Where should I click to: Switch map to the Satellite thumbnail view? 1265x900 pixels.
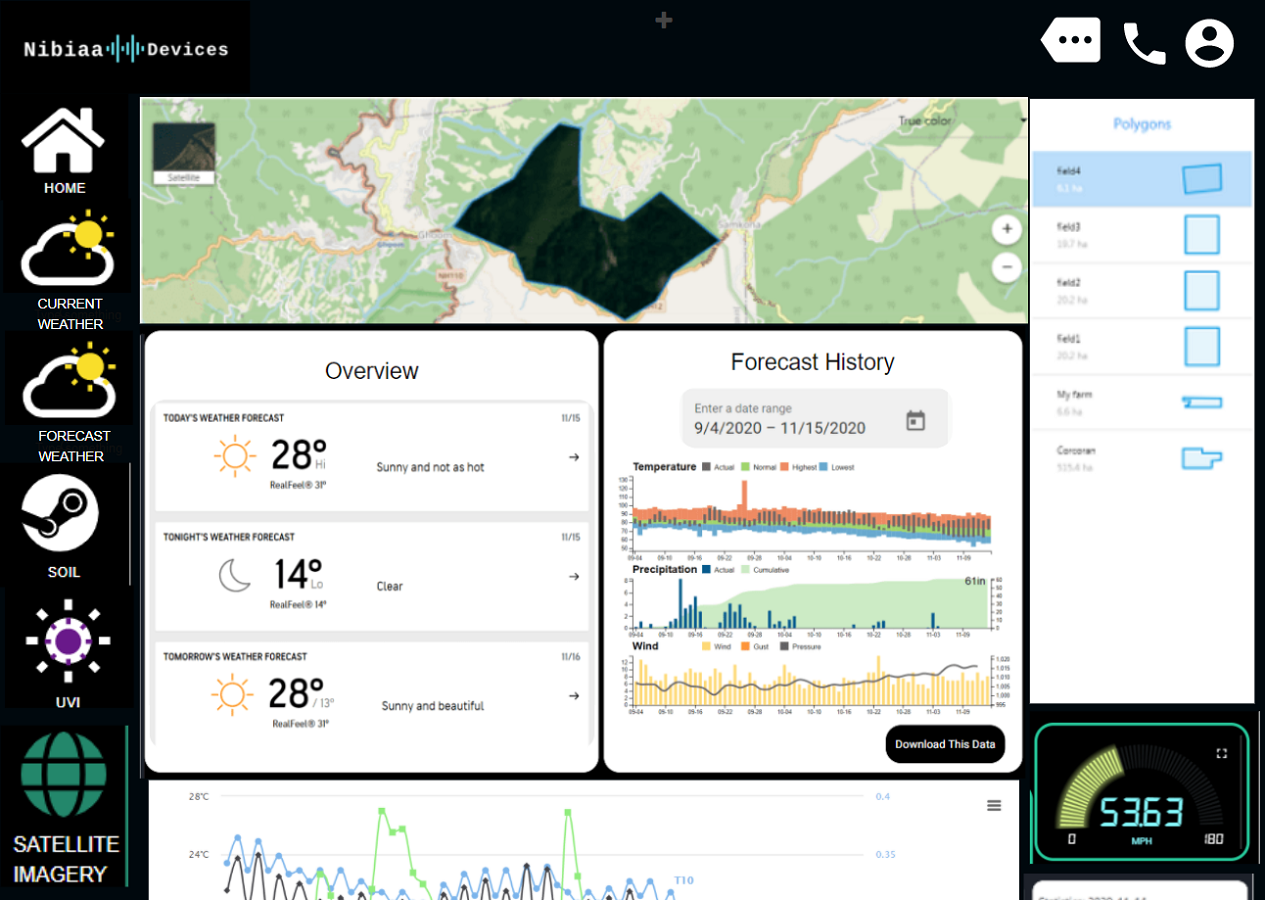coord(183,153)
